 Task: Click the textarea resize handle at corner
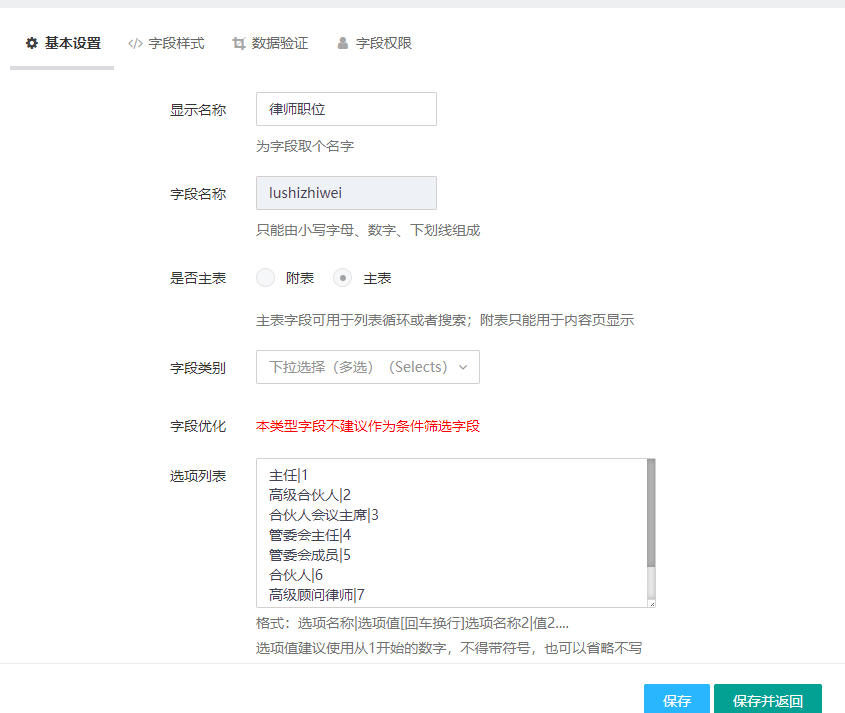(651, 603)
